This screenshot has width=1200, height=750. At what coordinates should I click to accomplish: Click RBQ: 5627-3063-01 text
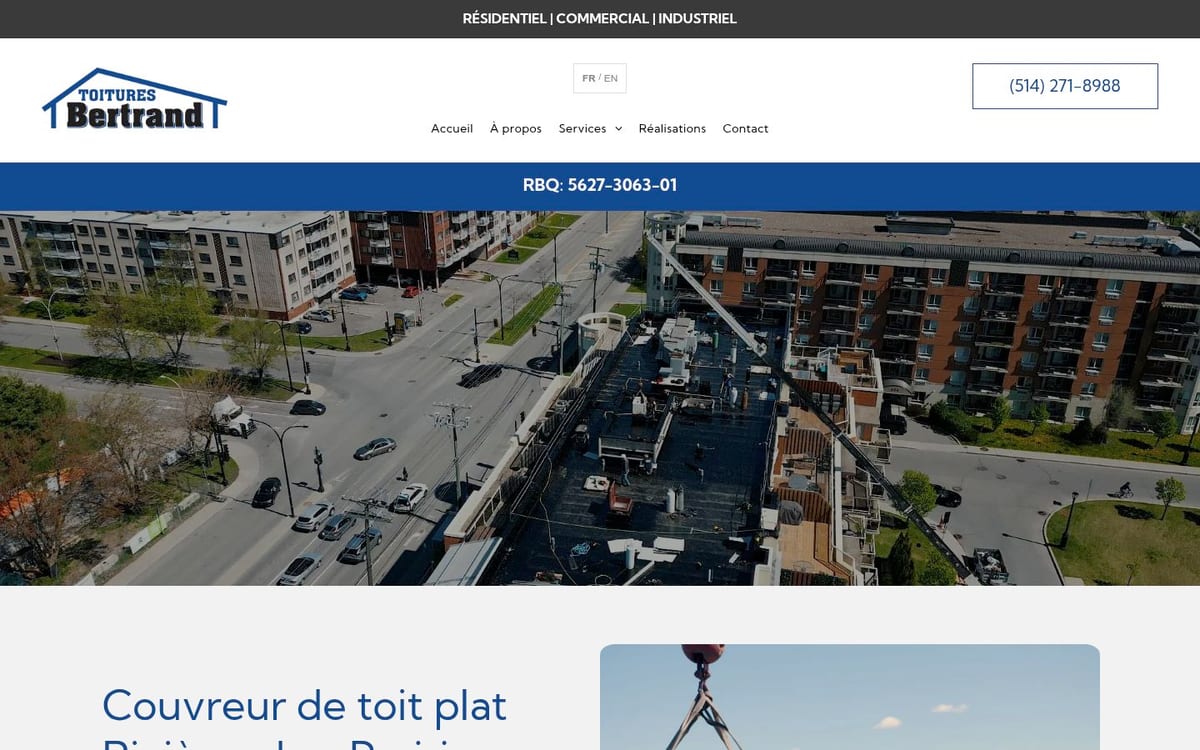pyautogui.click(x=600, y=185)
